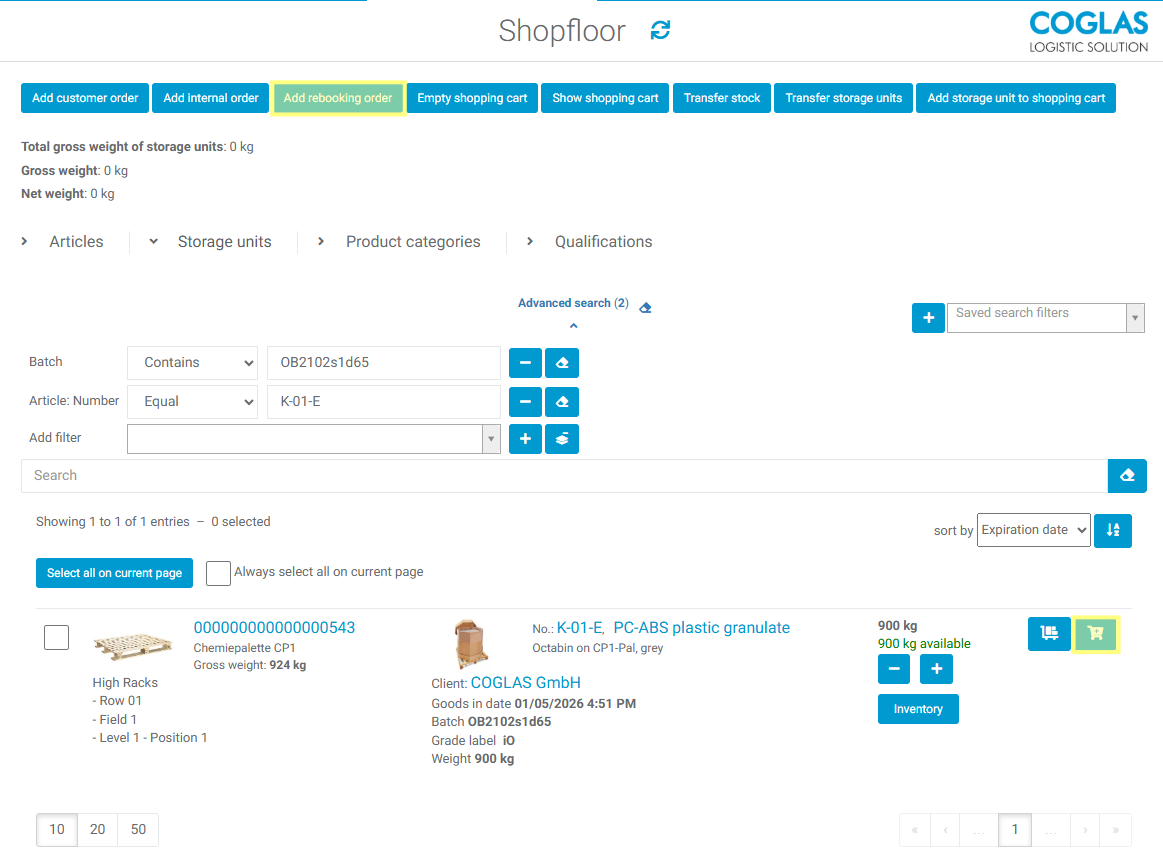Enable Always select all on current page
The width and height of the screenshot is (1163, 854).
pos(218,572)
